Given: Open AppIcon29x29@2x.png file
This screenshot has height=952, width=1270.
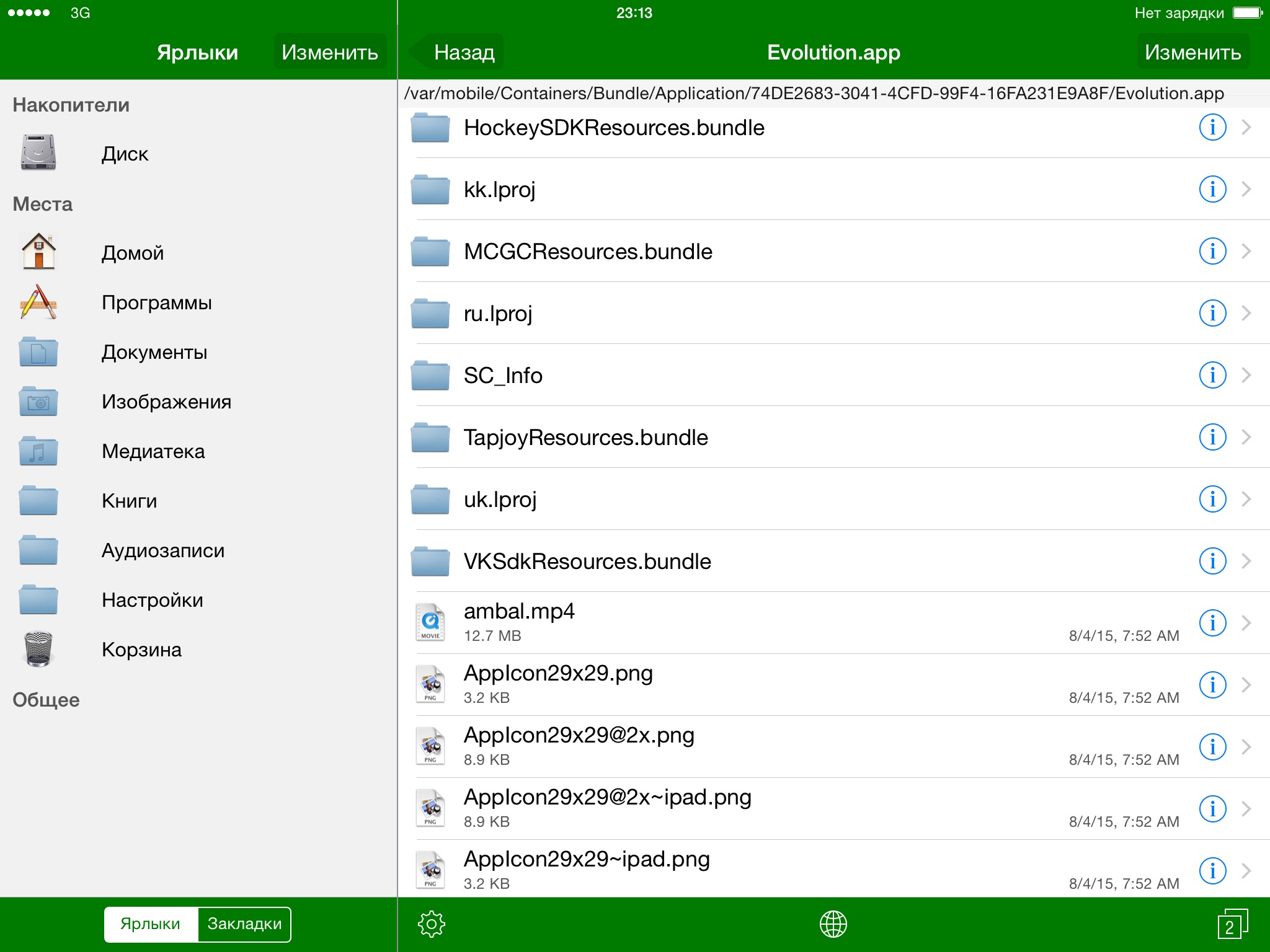Looking at the screenshot, I should pos(579,736).
